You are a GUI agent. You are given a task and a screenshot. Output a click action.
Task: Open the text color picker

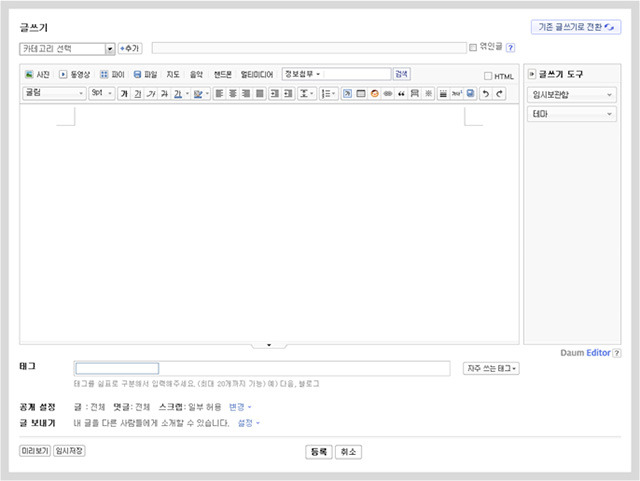coord(180,94)
